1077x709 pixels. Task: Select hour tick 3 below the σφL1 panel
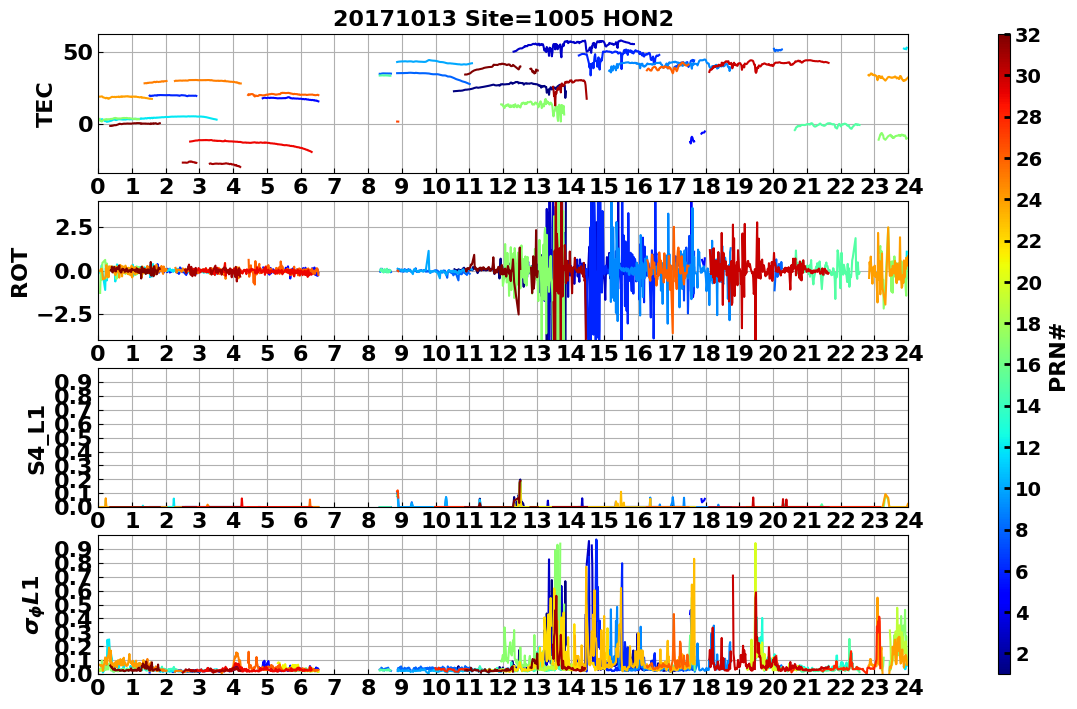pos(199,687)
